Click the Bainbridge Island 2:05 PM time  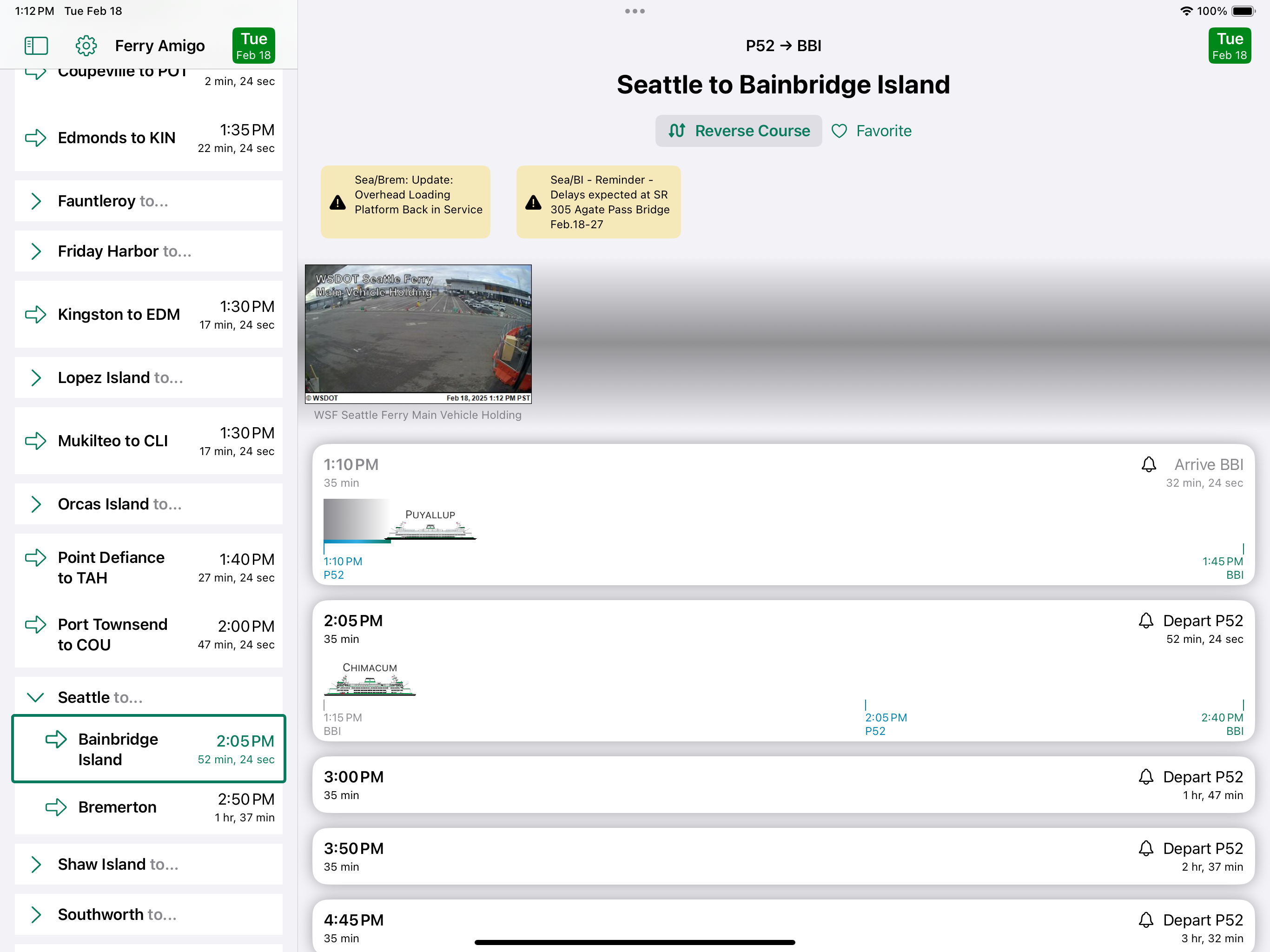pos(245,740)
